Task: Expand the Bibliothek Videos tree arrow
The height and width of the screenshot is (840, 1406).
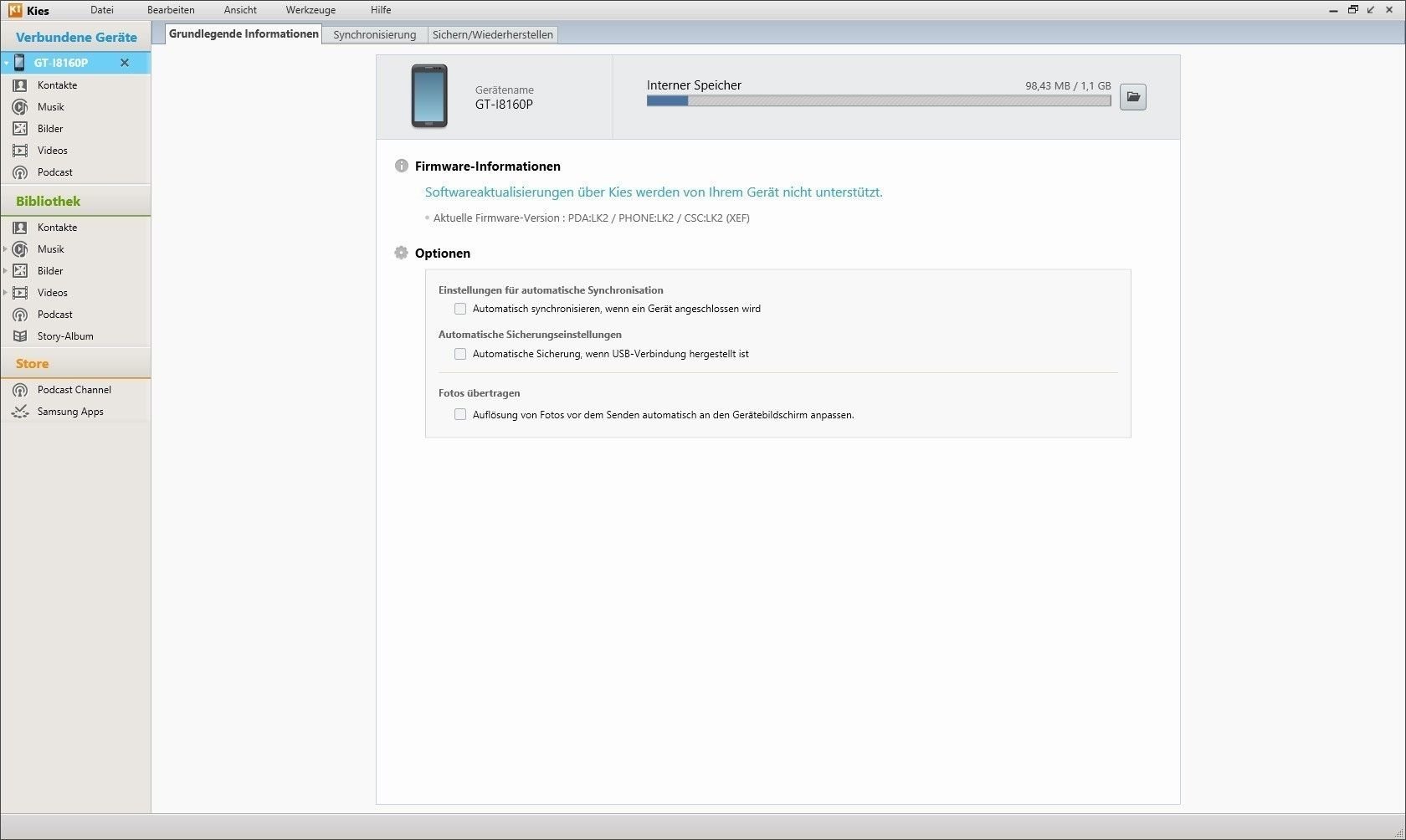Action: pyautogui.click(x=6, y=293)
